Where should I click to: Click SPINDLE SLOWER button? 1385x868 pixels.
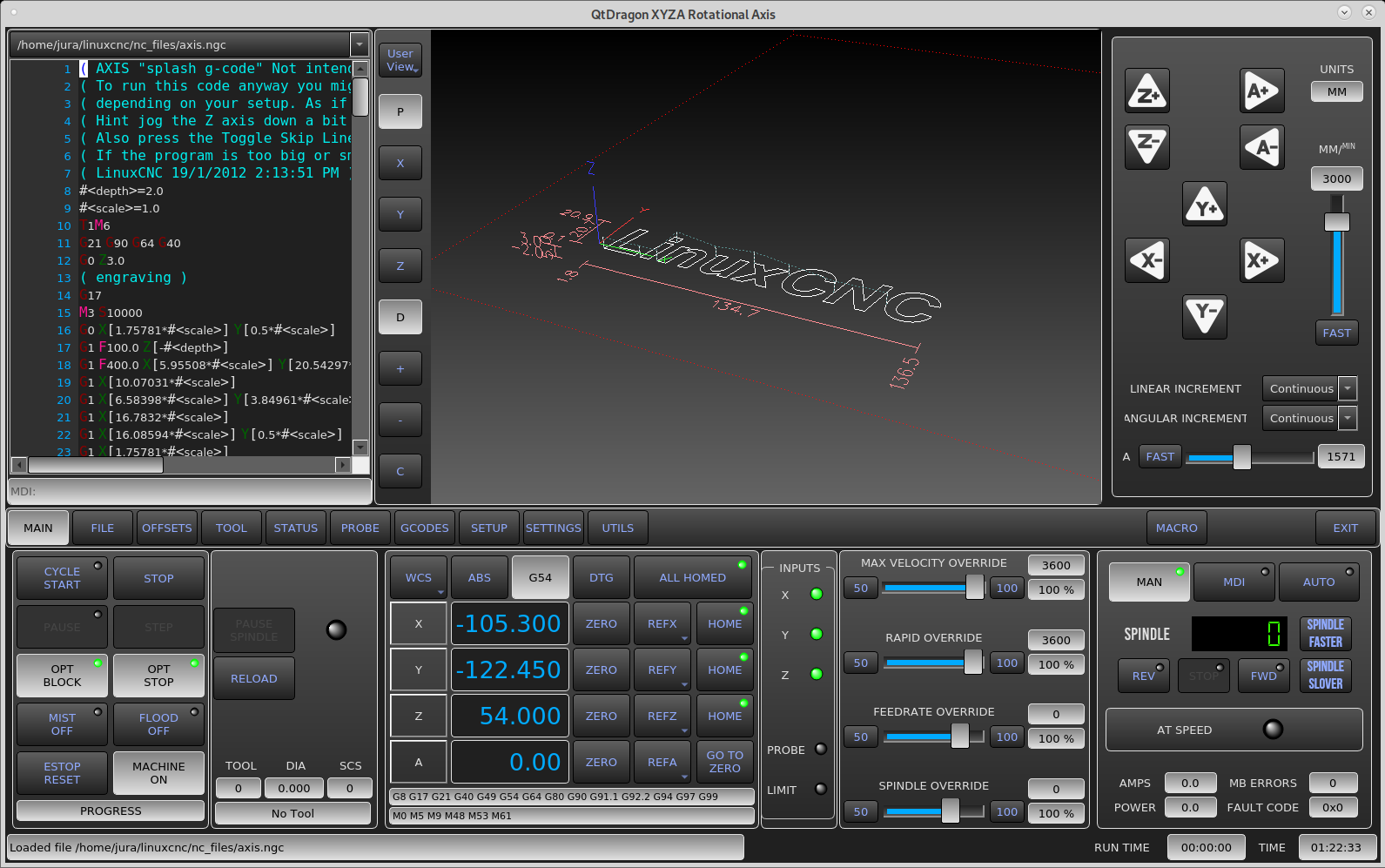coord(1326,675)
